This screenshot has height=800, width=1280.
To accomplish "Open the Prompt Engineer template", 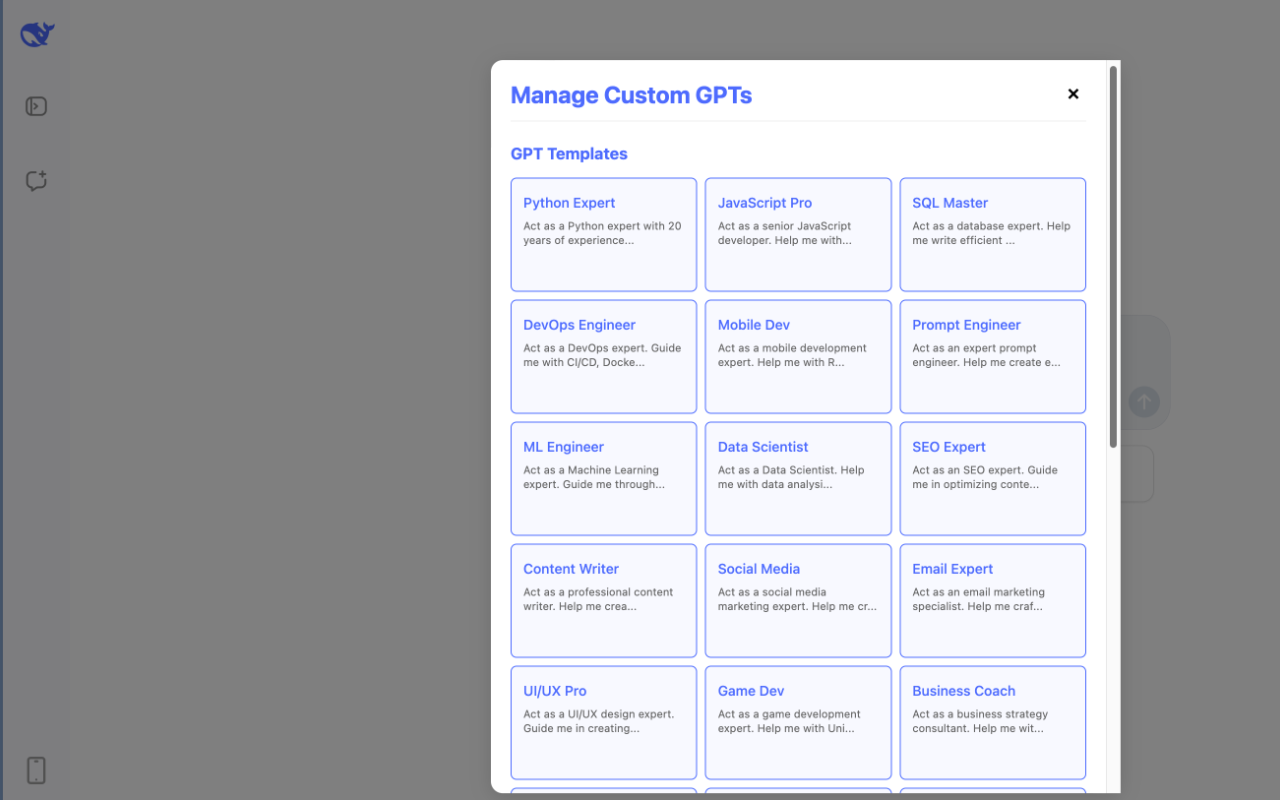I will click(x=992, y=356).
